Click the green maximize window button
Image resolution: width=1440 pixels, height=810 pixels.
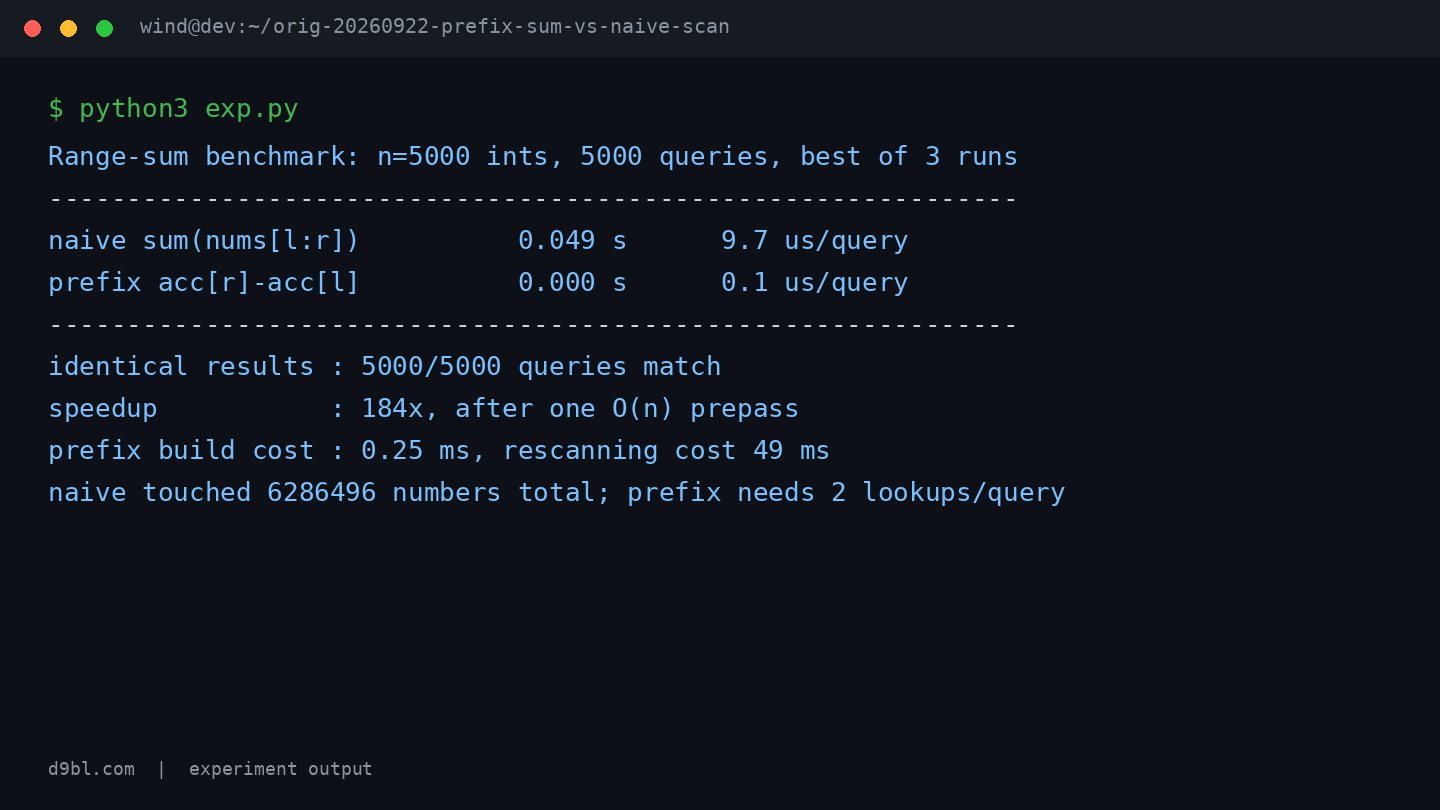click(x=104, y=28)
